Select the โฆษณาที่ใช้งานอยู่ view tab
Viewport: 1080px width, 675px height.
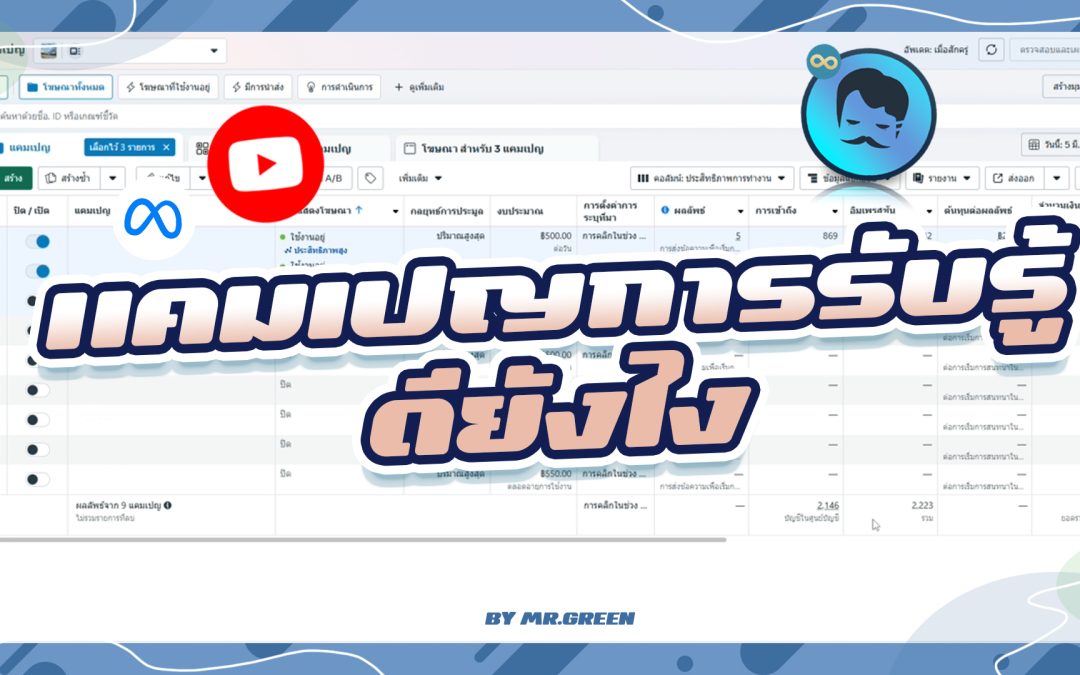click(x=168, y=87)
